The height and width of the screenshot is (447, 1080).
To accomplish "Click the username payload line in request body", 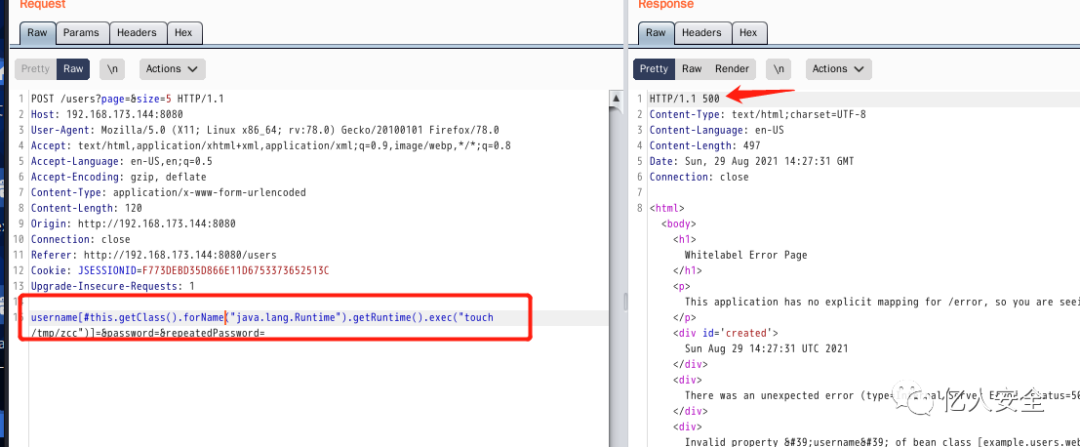I will (x=262, y=318).
